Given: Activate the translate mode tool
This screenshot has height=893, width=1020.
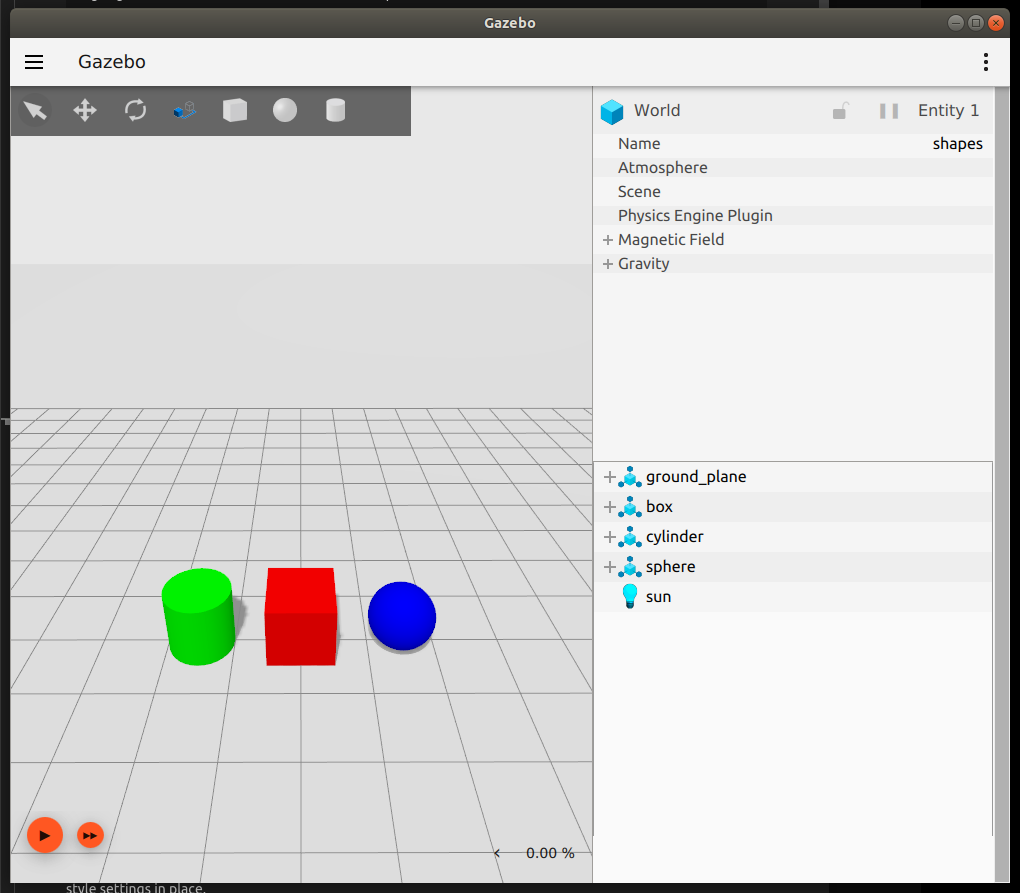Looking at the screenshot, I should pyautogui.click(x=85, y=110).
